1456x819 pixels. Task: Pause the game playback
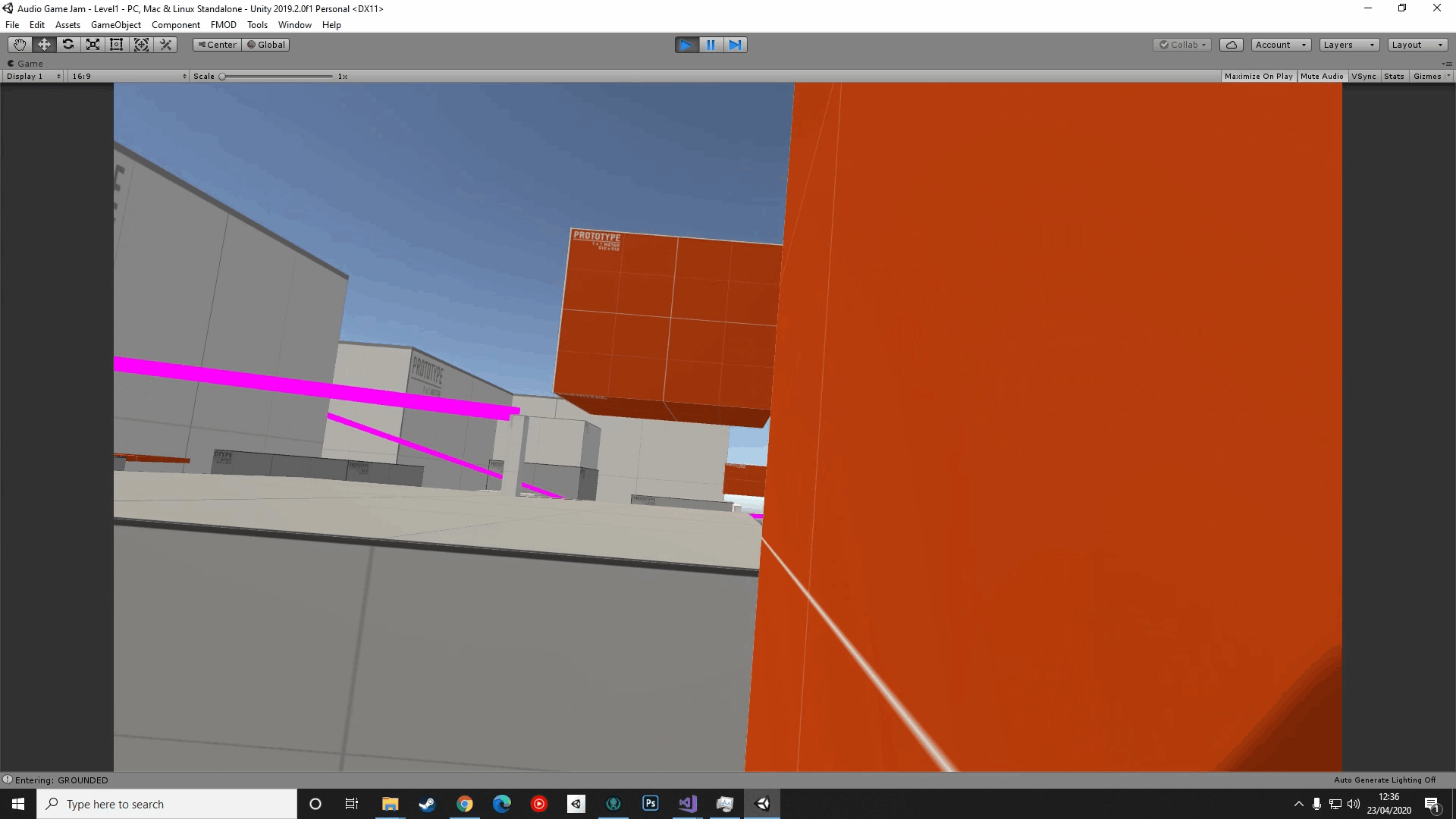tap(711, 45)
